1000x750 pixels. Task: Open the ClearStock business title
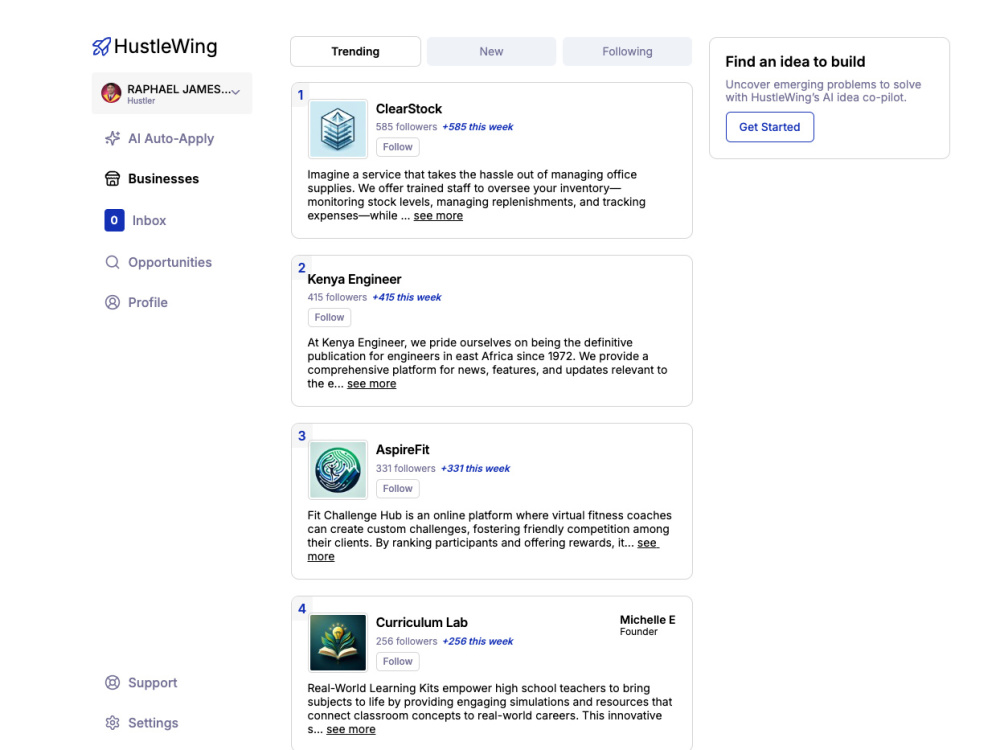pyautogui.click(x=409, y=109)
